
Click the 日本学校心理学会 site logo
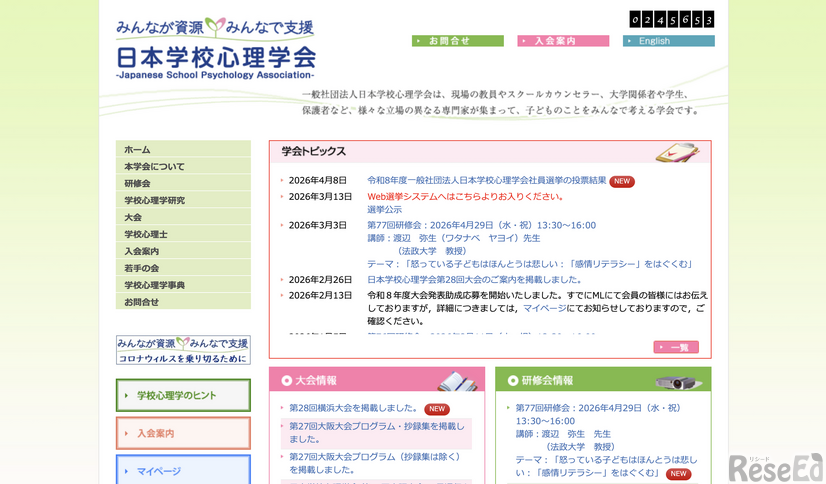(215, 48)
